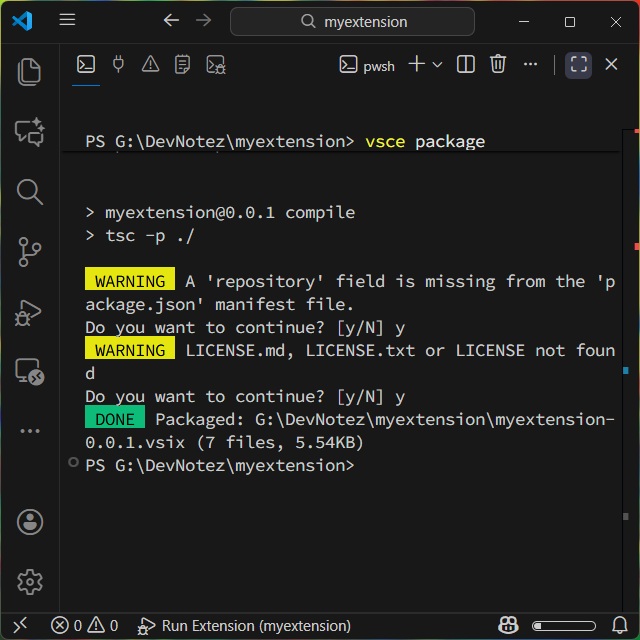This screenshot has height=640, width=640.
Task: Switch to the Debug Console tab
Action: tap(216, 65)
